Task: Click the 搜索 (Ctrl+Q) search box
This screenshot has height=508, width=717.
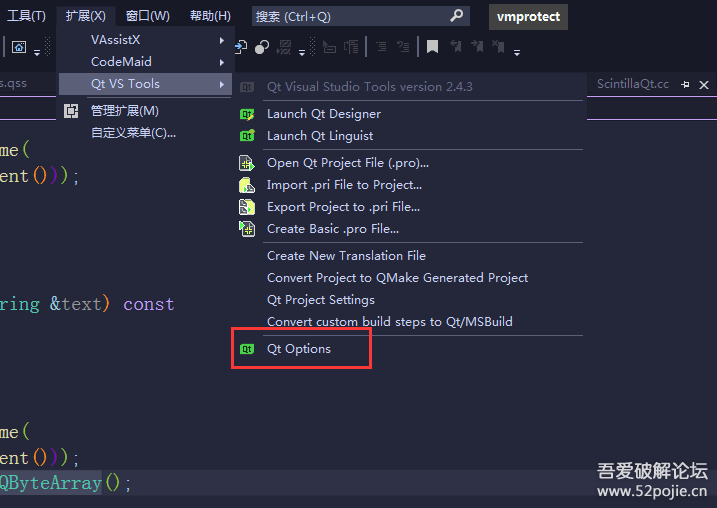Action: 360,16
